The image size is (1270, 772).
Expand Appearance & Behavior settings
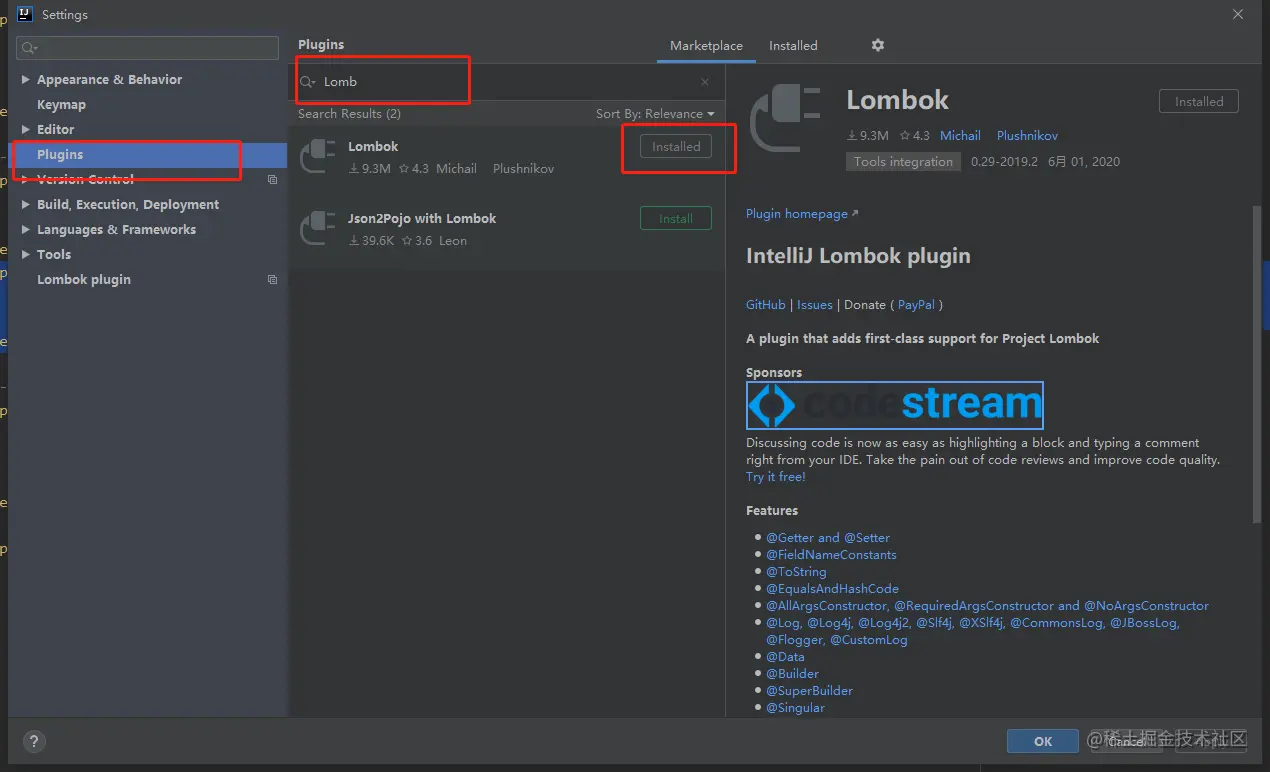pos(26,80)
